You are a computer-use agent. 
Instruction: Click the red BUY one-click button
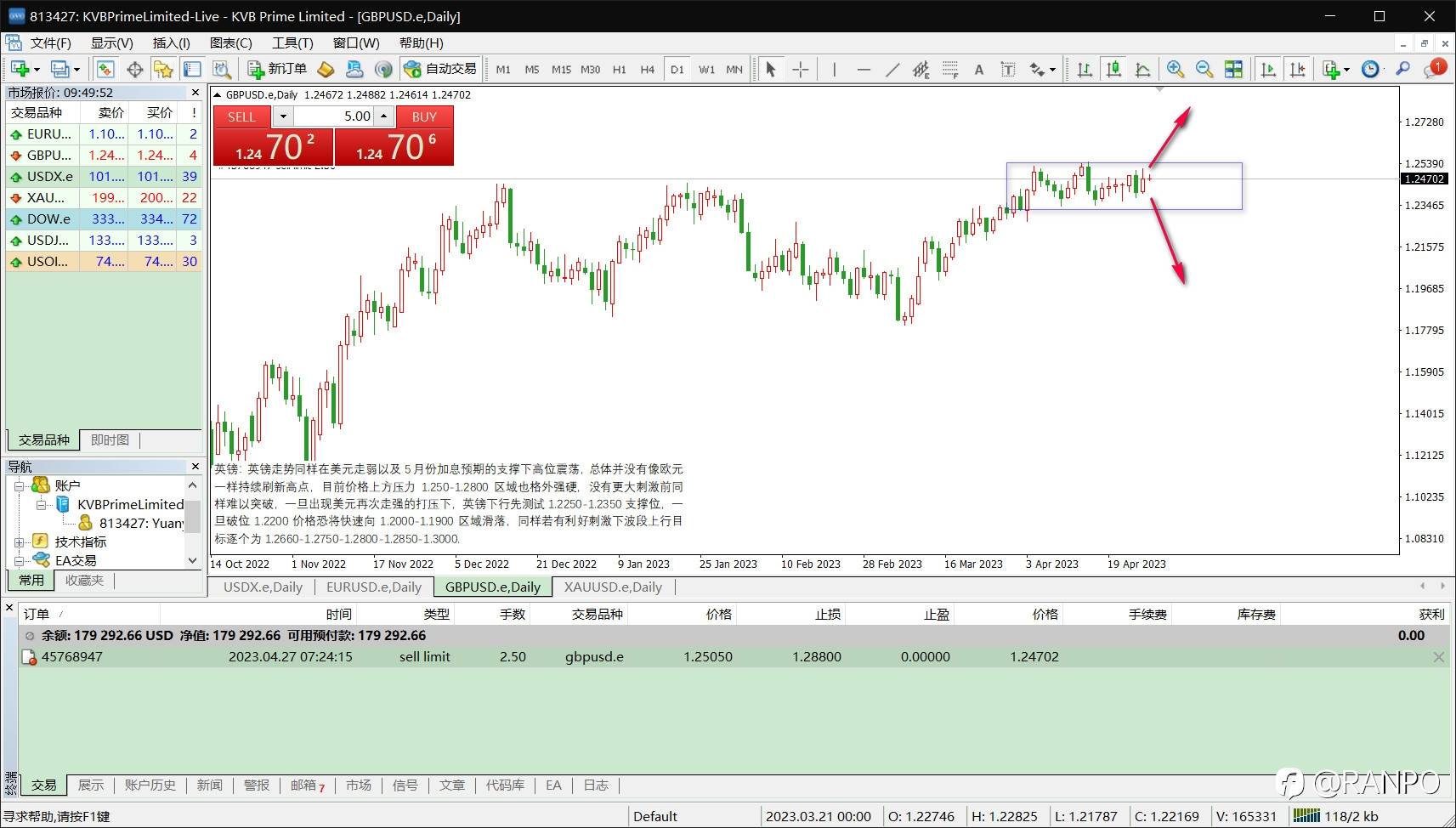tap(424, 116)
